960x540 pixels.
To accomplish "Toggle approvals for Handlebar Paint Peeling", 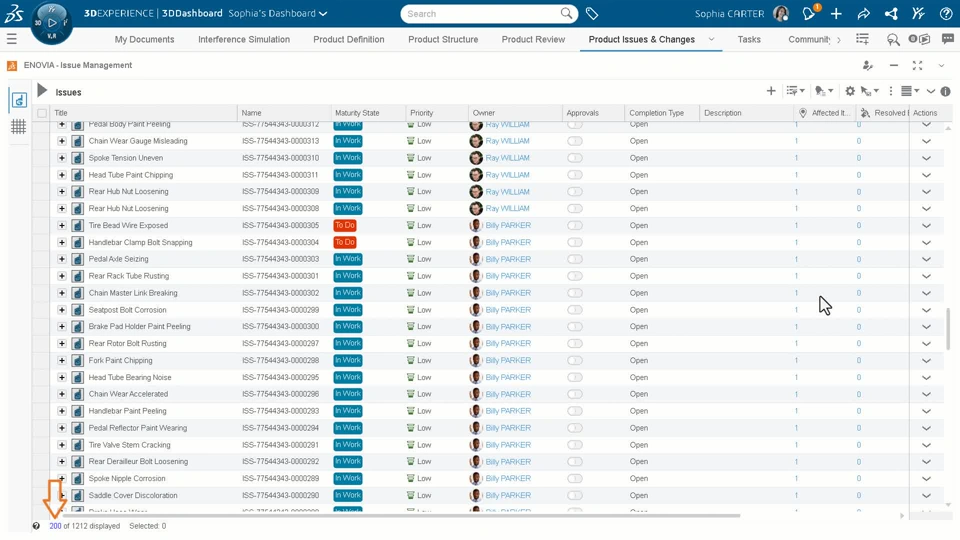I will pos(575,411).
